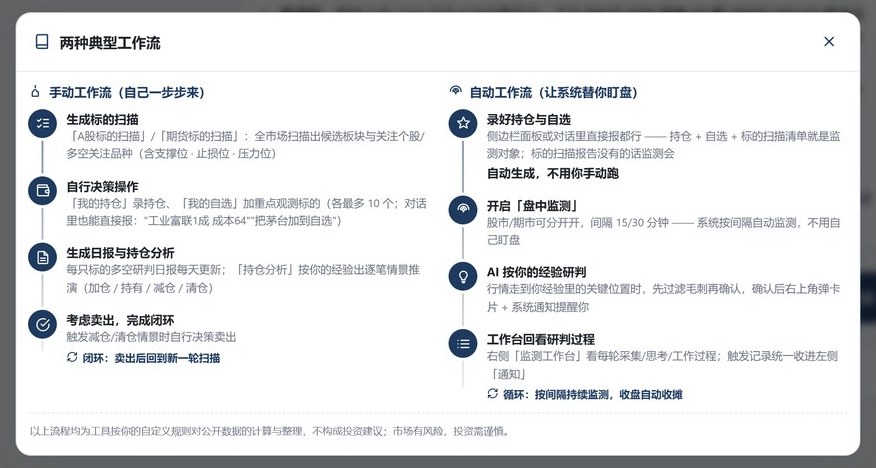Viewport: 876px width, 468px height.
Task: Click the checkmark circle icon for 考虑卖出
Action: coord(42,324)
